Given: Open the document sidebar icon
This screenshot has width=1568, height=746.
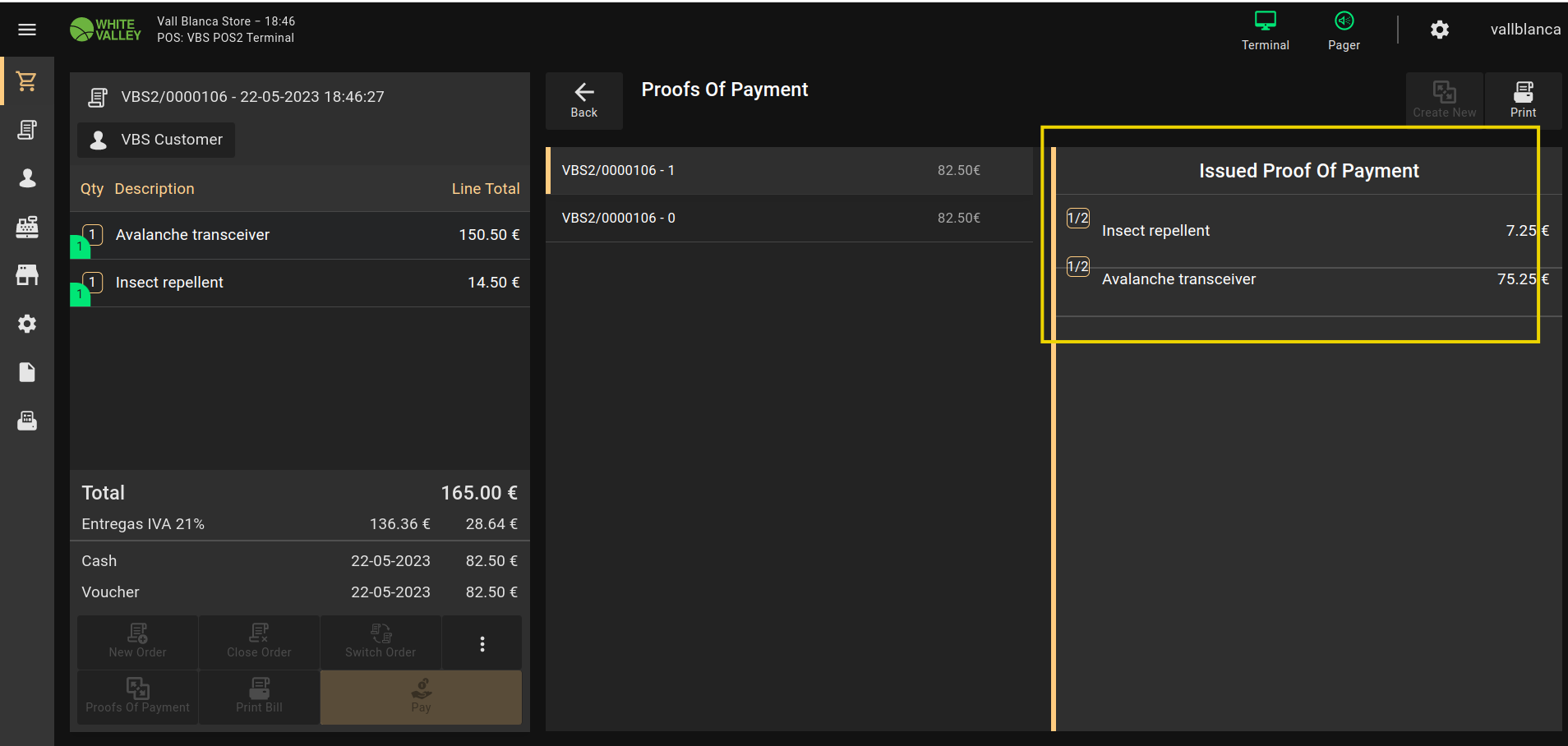Looking at the screenshot, I should pyautogui.click(x=27, y=372).
